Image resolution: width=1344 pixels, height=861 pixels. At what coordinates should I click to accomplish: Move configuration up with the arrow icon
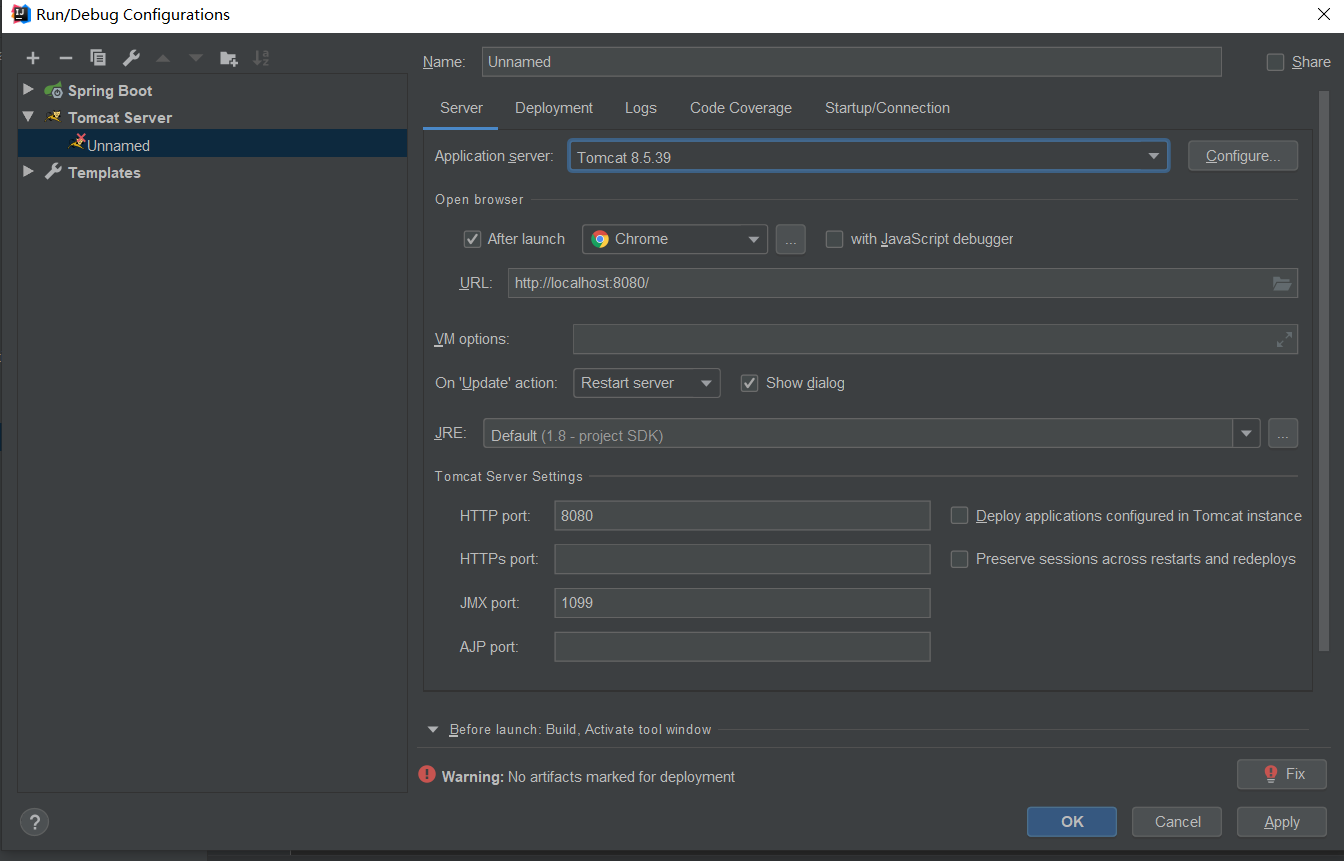[x=163, y=58]
